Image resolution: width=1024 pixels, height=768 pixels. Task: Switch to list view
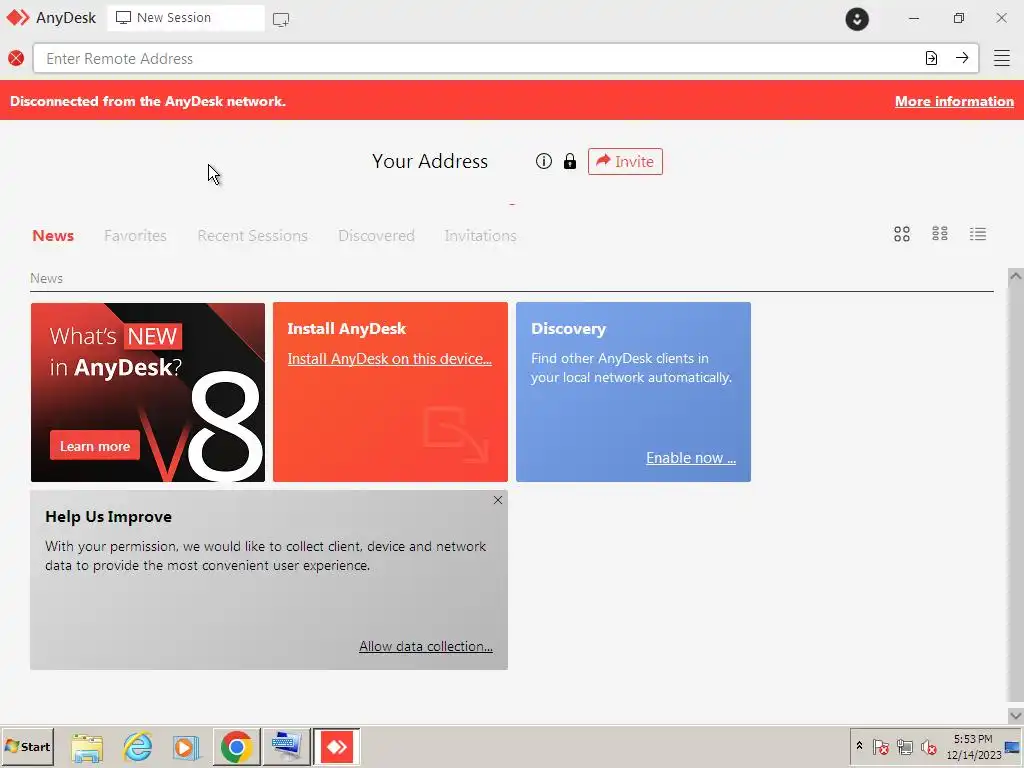pos(978,234)
